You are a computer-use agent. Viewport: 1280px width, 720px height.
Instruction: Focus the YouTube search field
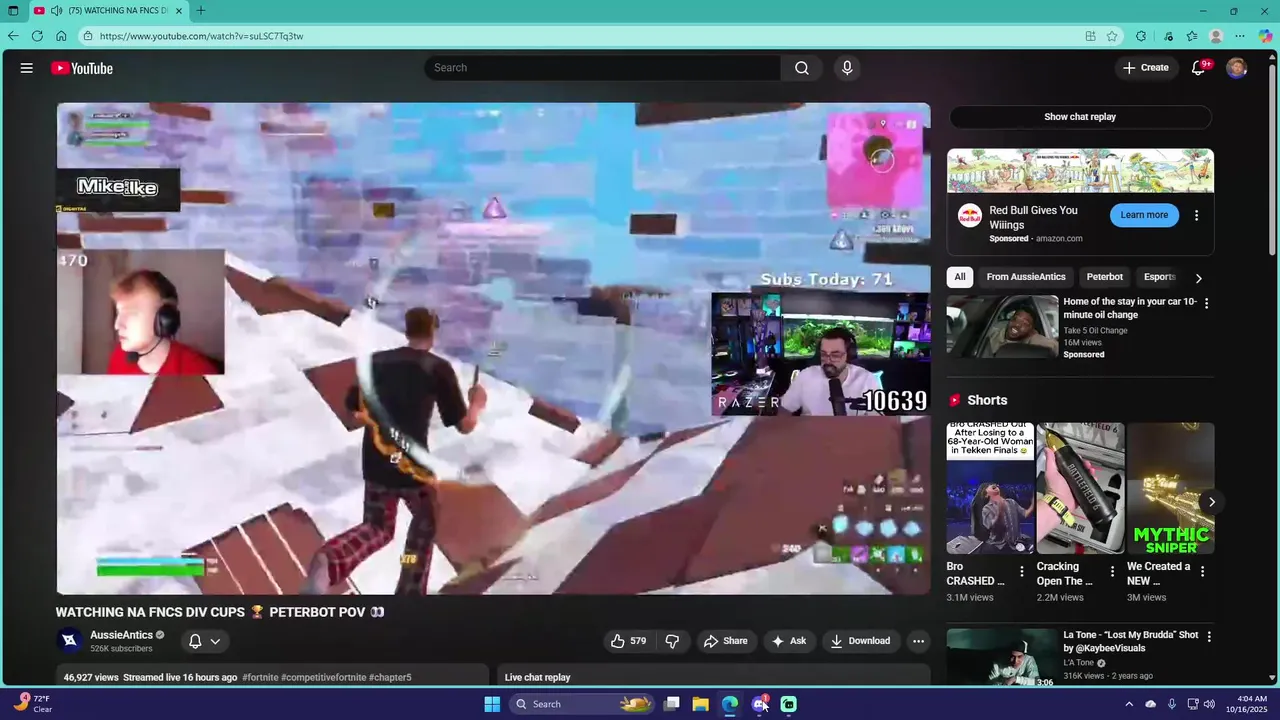coord(603,68)
